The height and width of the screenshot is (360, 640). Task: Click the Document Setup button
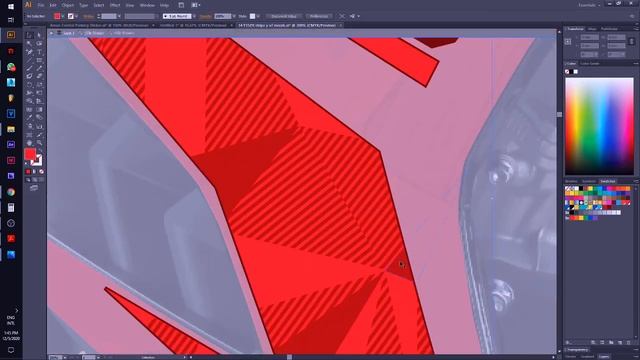[x=284, y=16]
